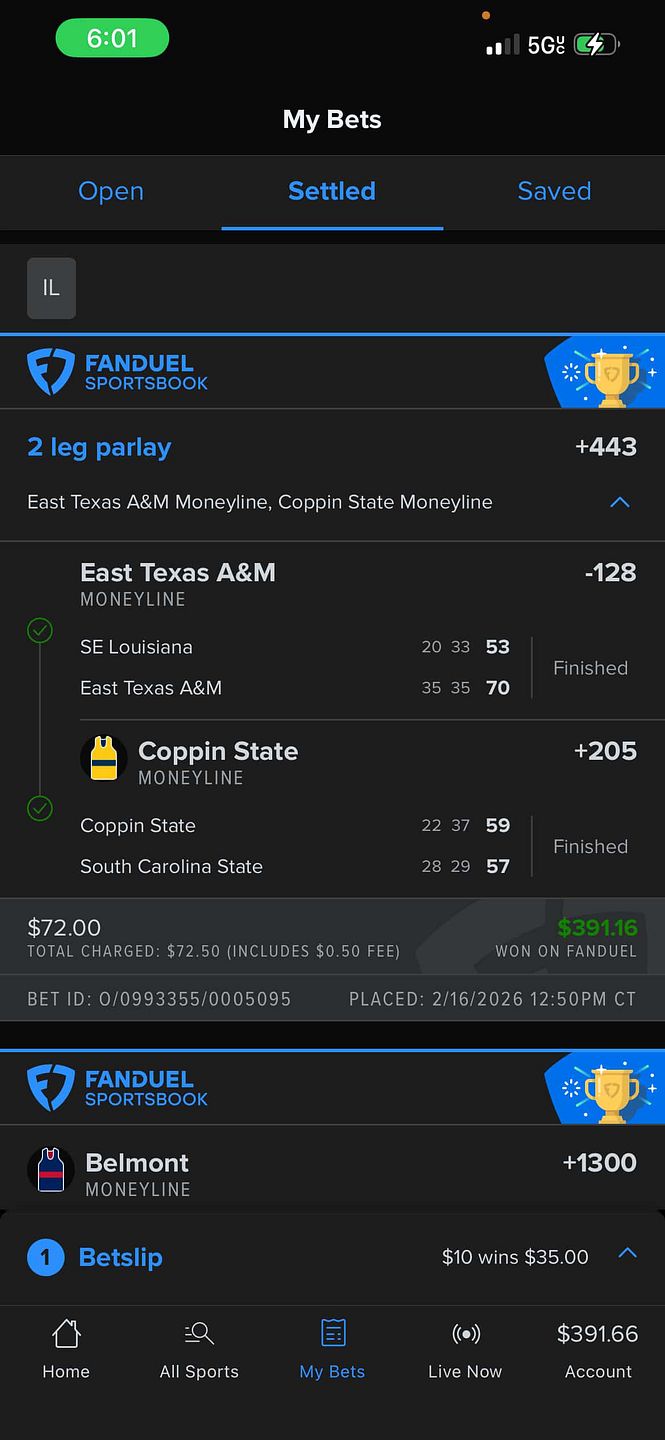The width and height of the screenshot is (665, 1440).
Task: Switch to the Open bets tab
Action: (x=111, y=191)
